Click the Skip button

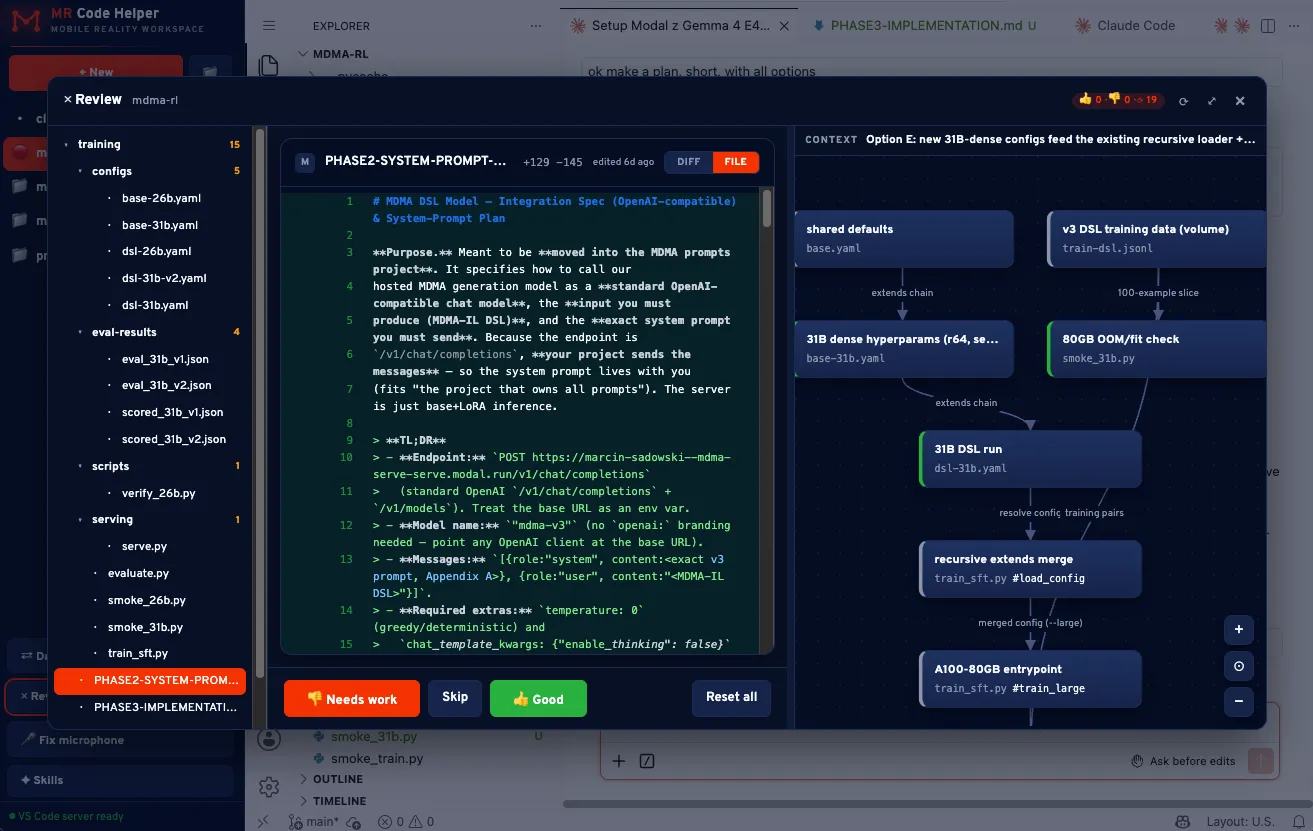coord(455,697)
